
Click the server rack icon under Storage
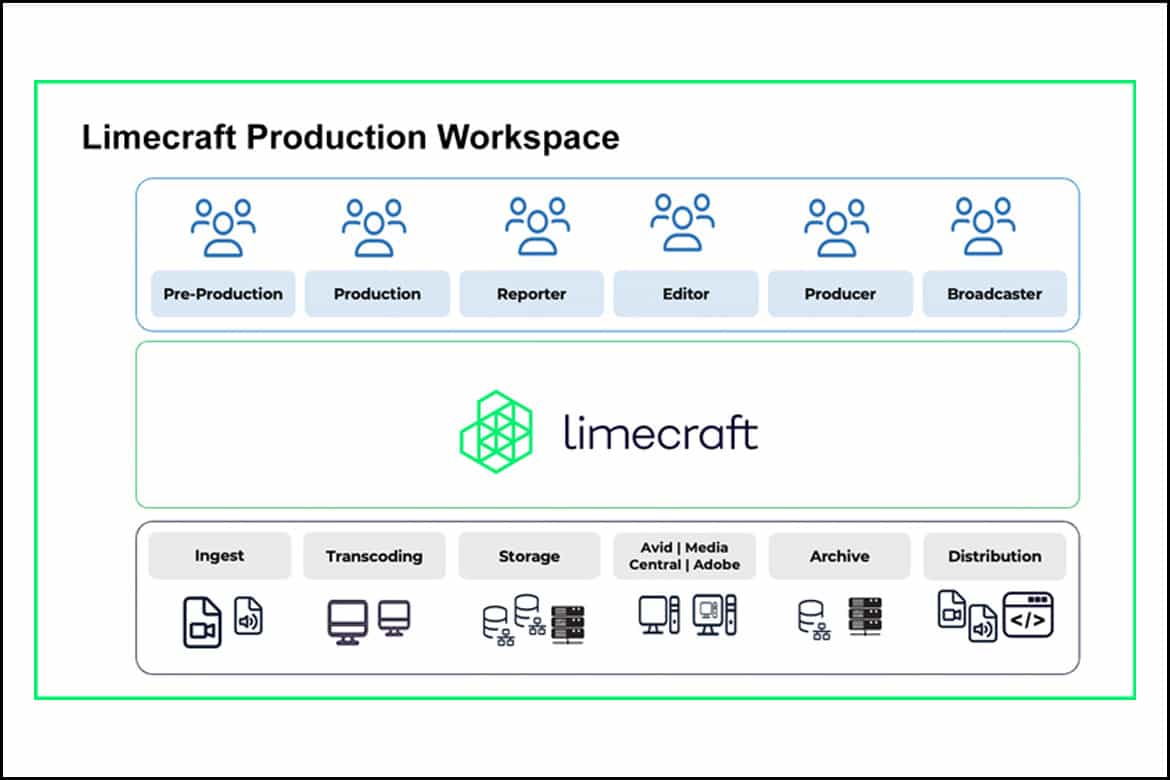[x=567, y=624]
